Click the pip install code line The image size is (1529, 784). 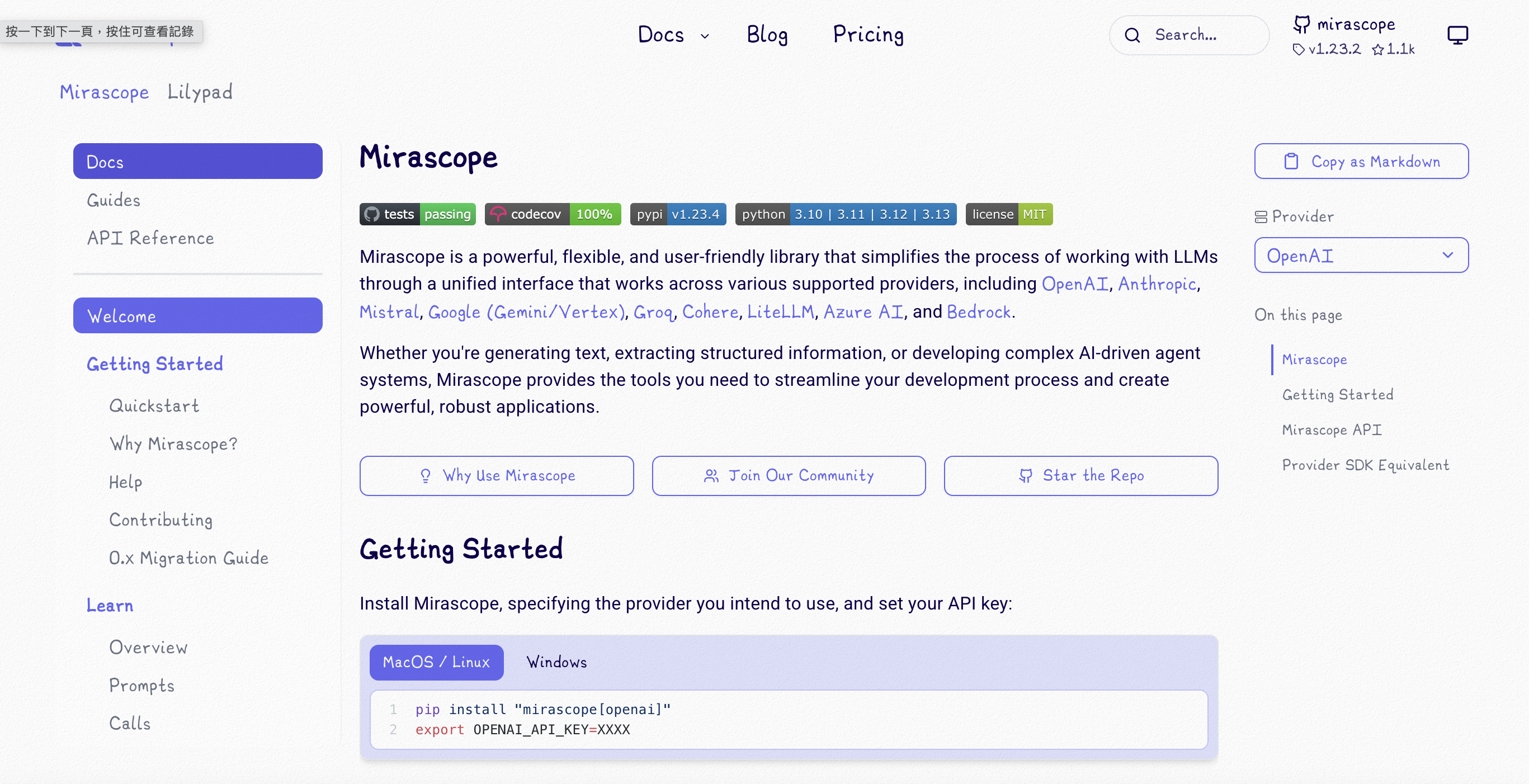(542, 709)
